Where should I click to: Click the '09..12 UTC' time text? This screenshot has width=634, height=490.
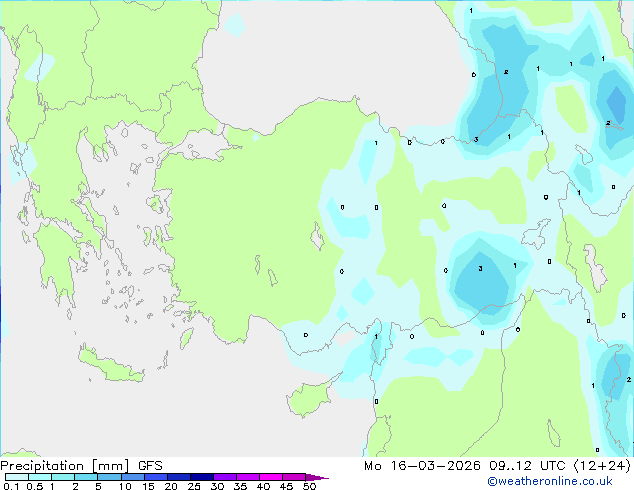(x=527, y=466)
